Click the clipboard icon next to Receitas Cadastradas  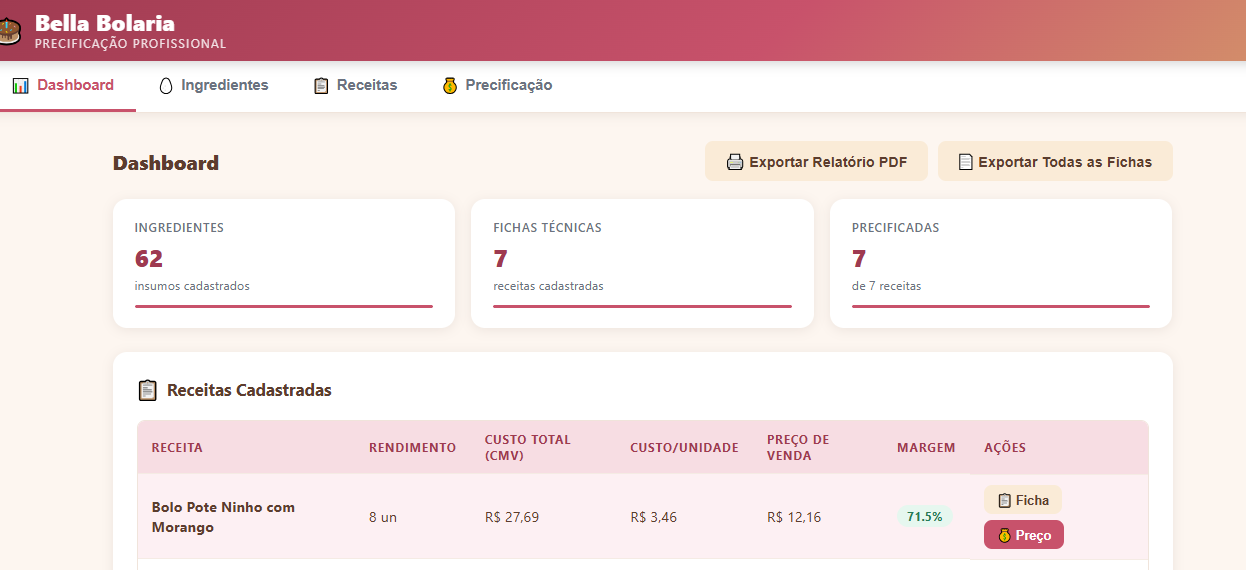tap(148, 390)
